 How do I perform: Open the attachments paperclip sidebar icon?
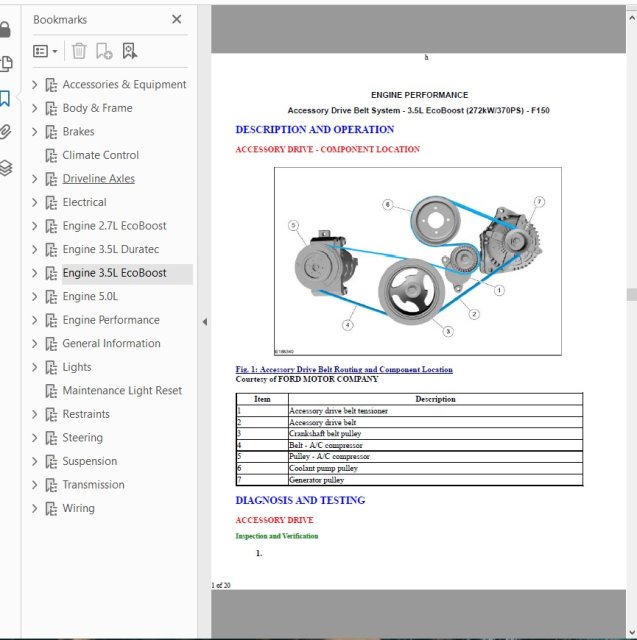tap(5, 132)
